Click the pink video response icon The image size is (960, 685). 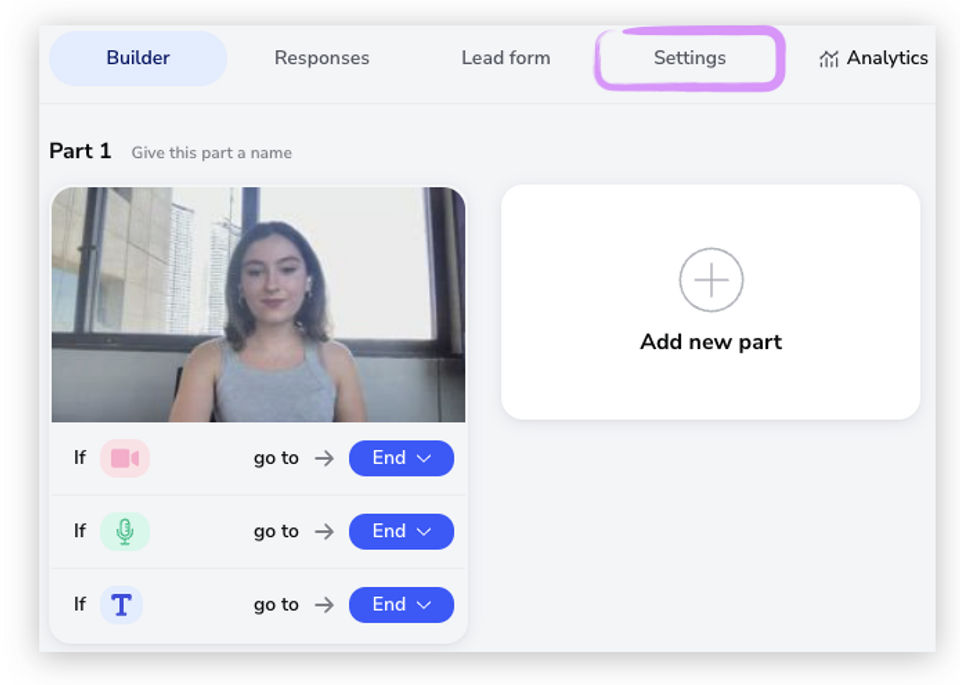[x=125, y=458]
